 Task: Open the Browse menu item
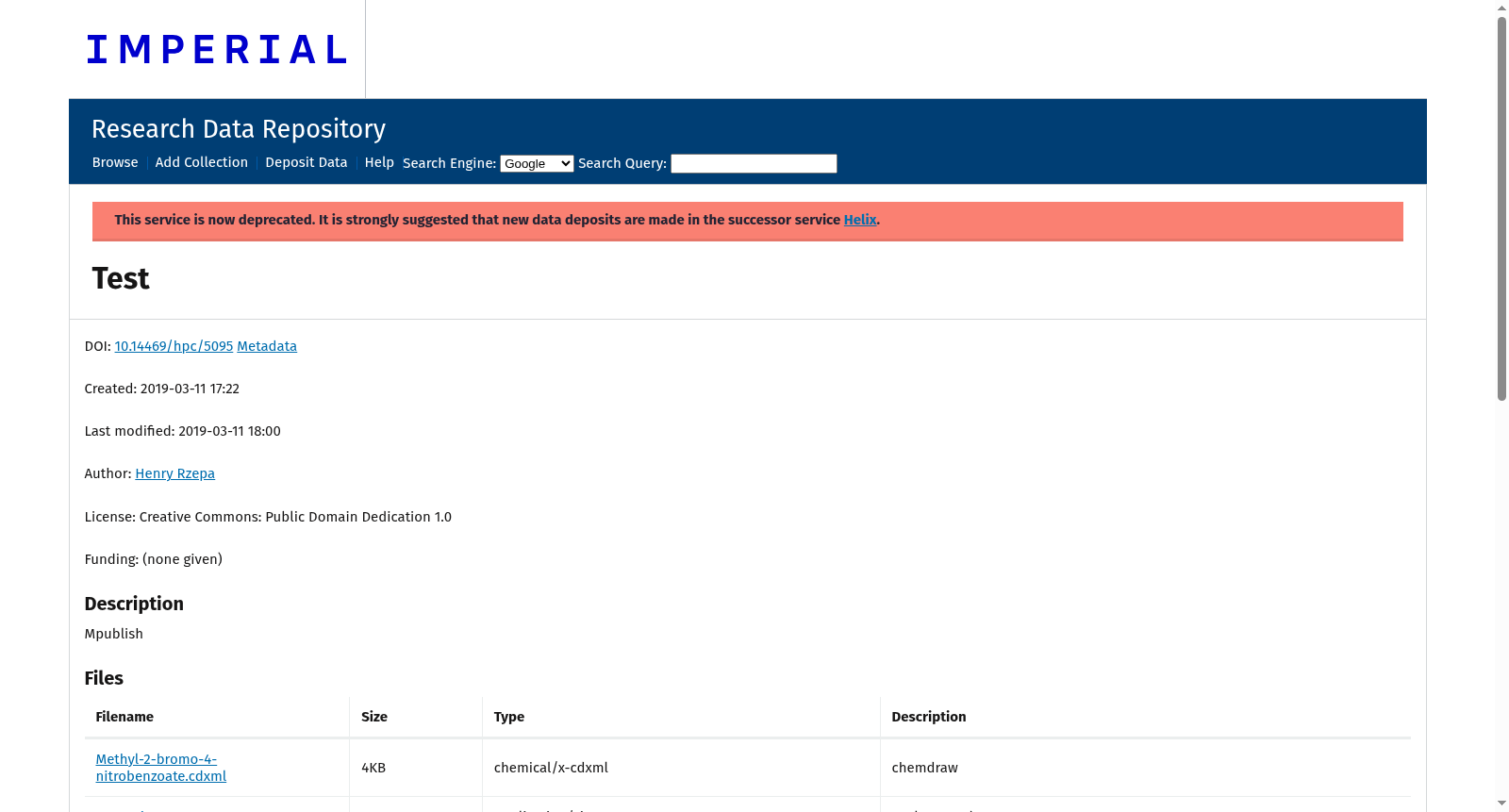coord(115,162)
